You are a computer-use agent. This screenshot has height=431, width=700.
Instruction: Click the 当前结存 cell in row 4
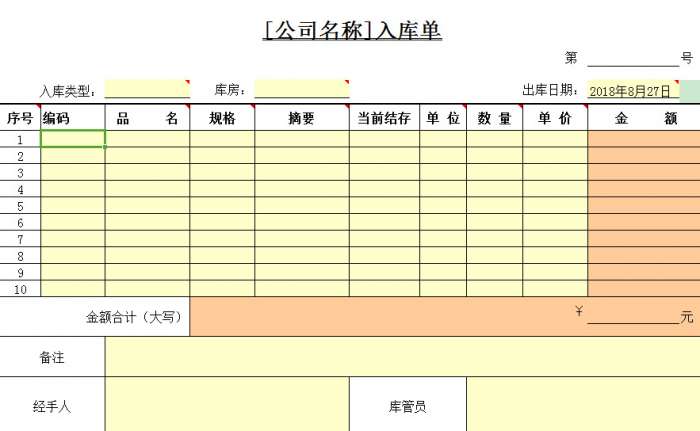point(384,189)
